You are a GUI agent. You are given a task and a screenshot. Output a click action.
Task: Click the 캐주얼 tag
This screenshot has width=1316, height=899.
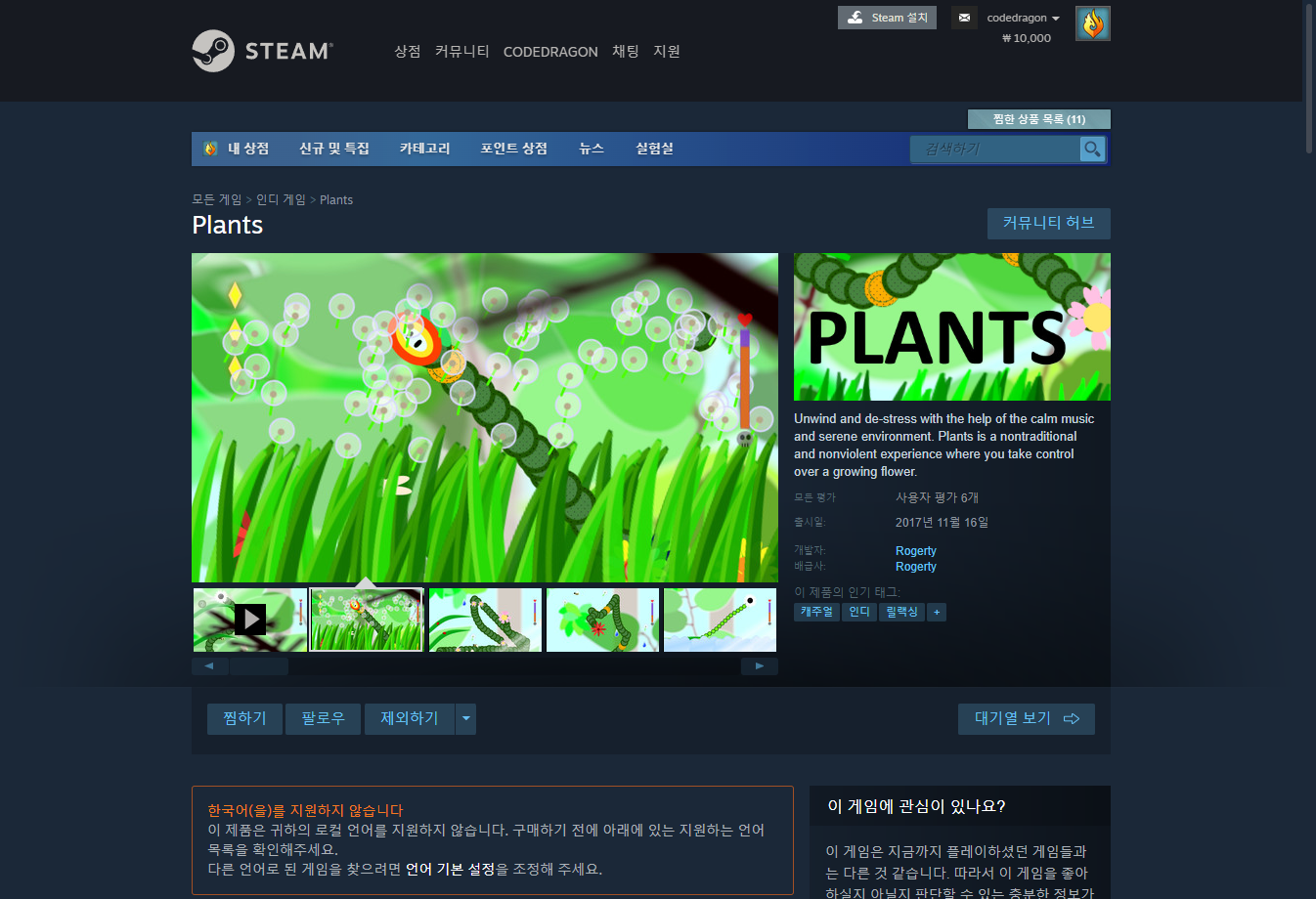click(816, 612)
